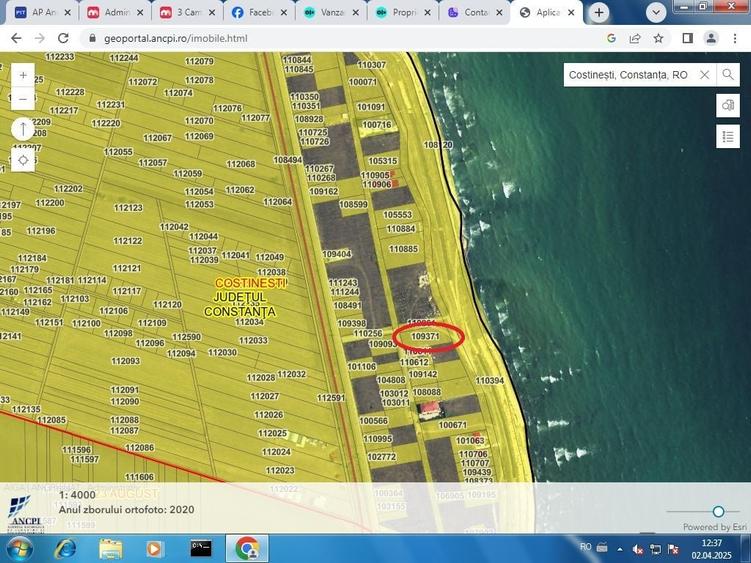Switch to the Admin tab

click(115, 13)
